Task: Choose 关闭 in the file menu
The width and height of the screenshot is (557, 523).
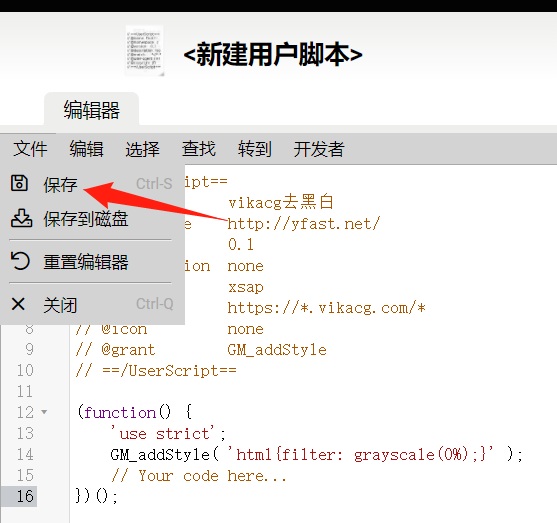Action: click(92, 305)
